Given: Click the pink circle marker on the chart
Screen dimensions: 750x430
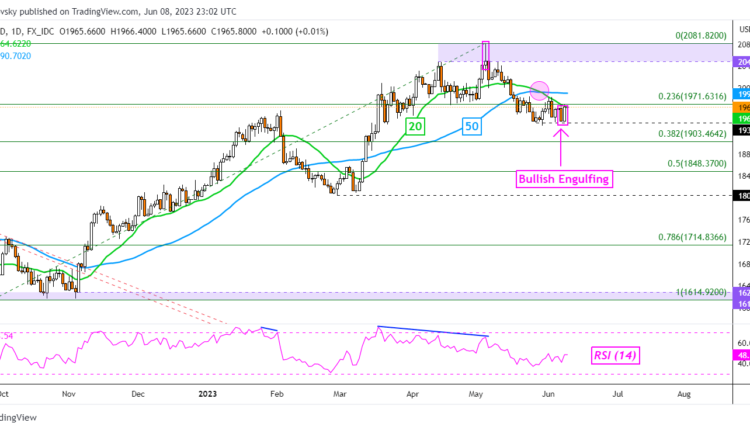Looking at the screenshot, I should 539,90.
